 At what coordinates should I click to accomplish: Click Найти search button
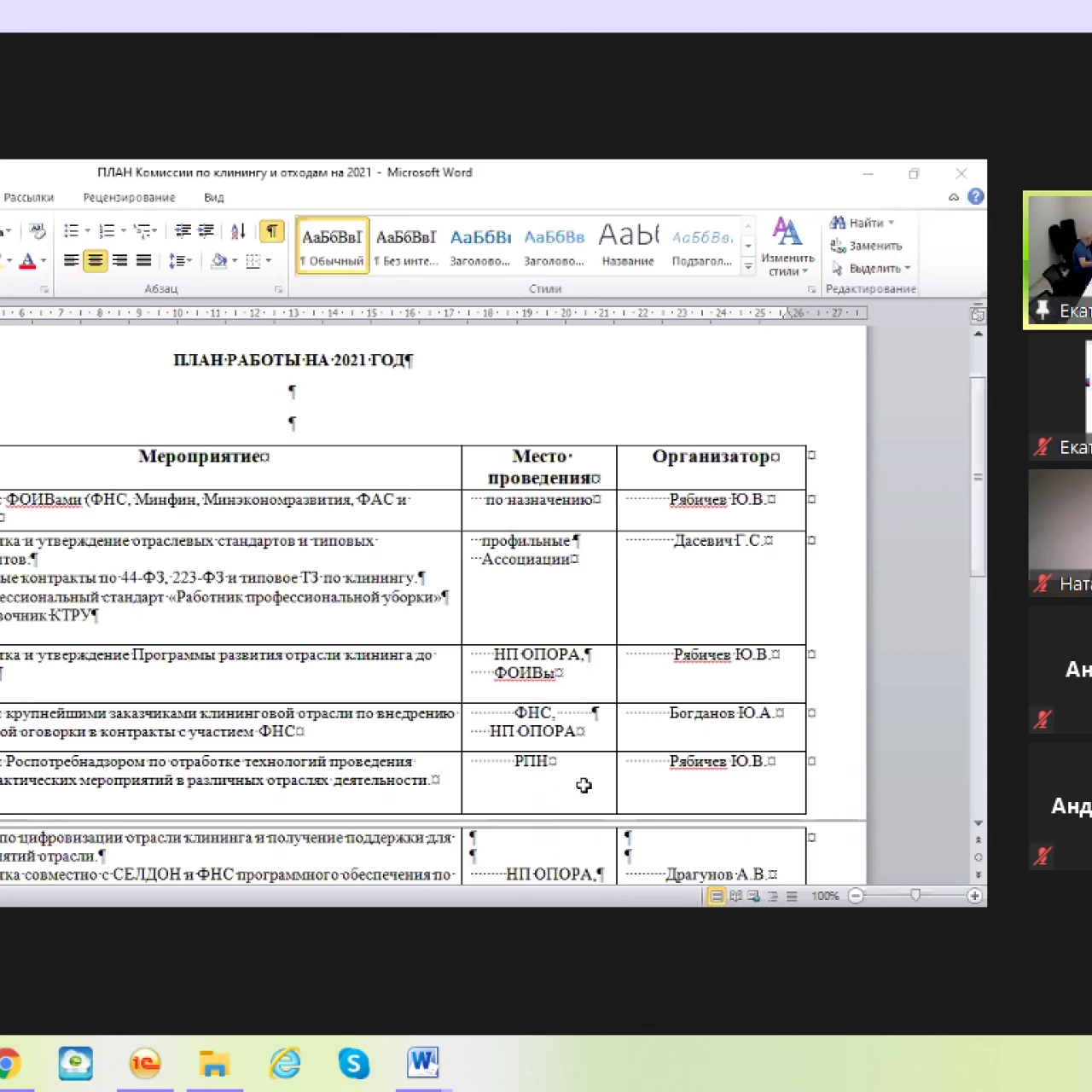click(x=862, y=223)
